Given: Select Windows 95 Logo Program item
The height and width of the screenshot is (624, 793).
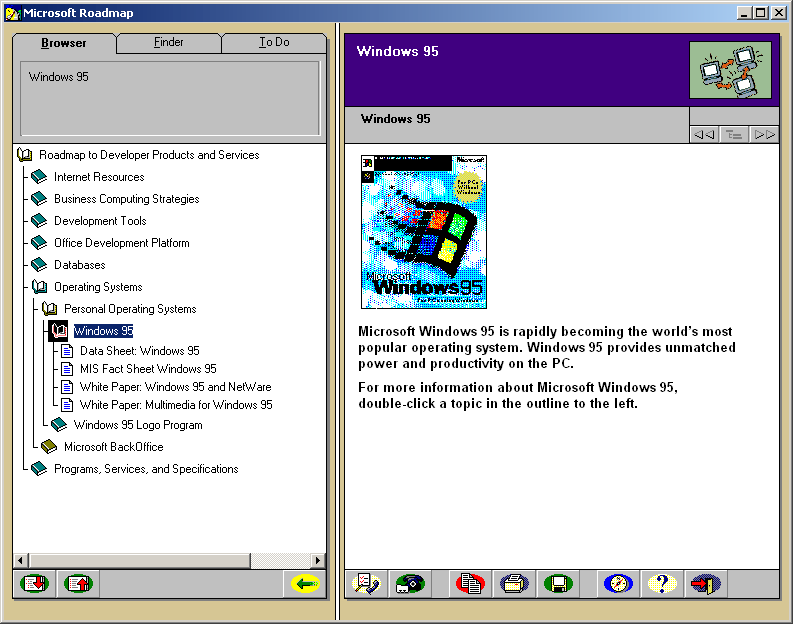Looking at the screenshot, I should (x=138, y=425).
